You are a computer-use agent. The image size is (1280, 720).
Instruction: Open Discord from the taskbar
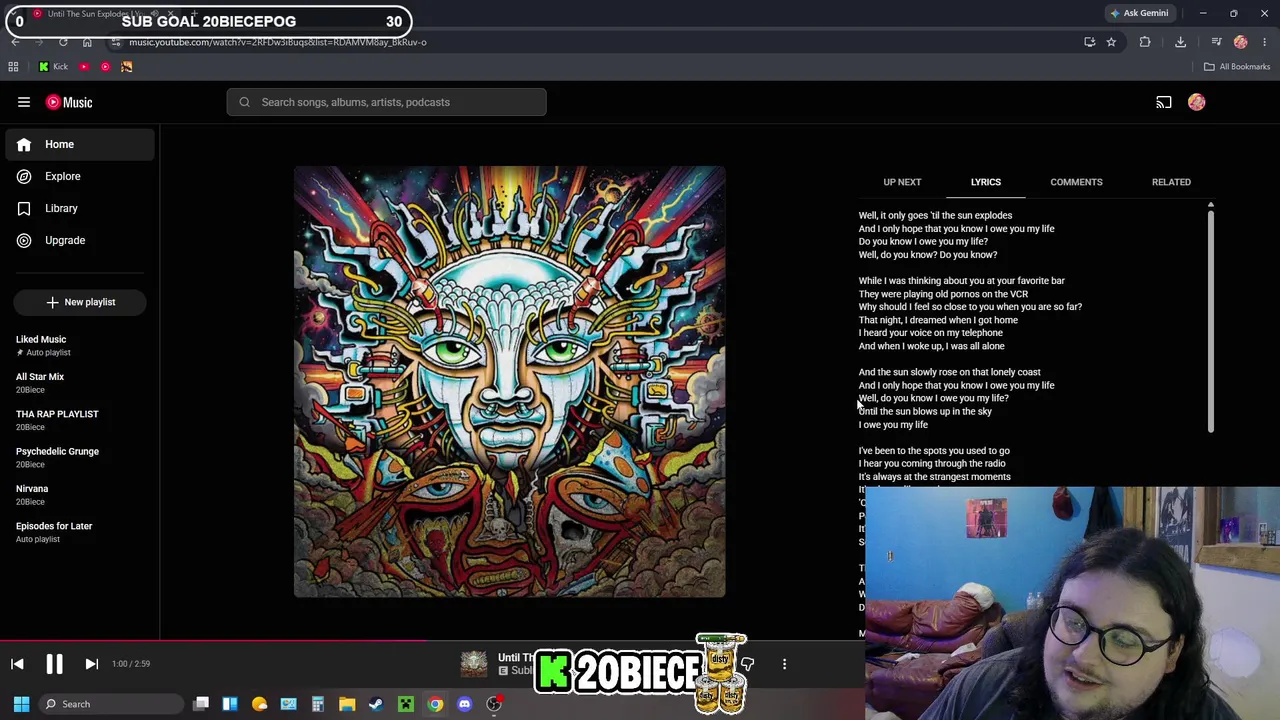pos(464,704)
